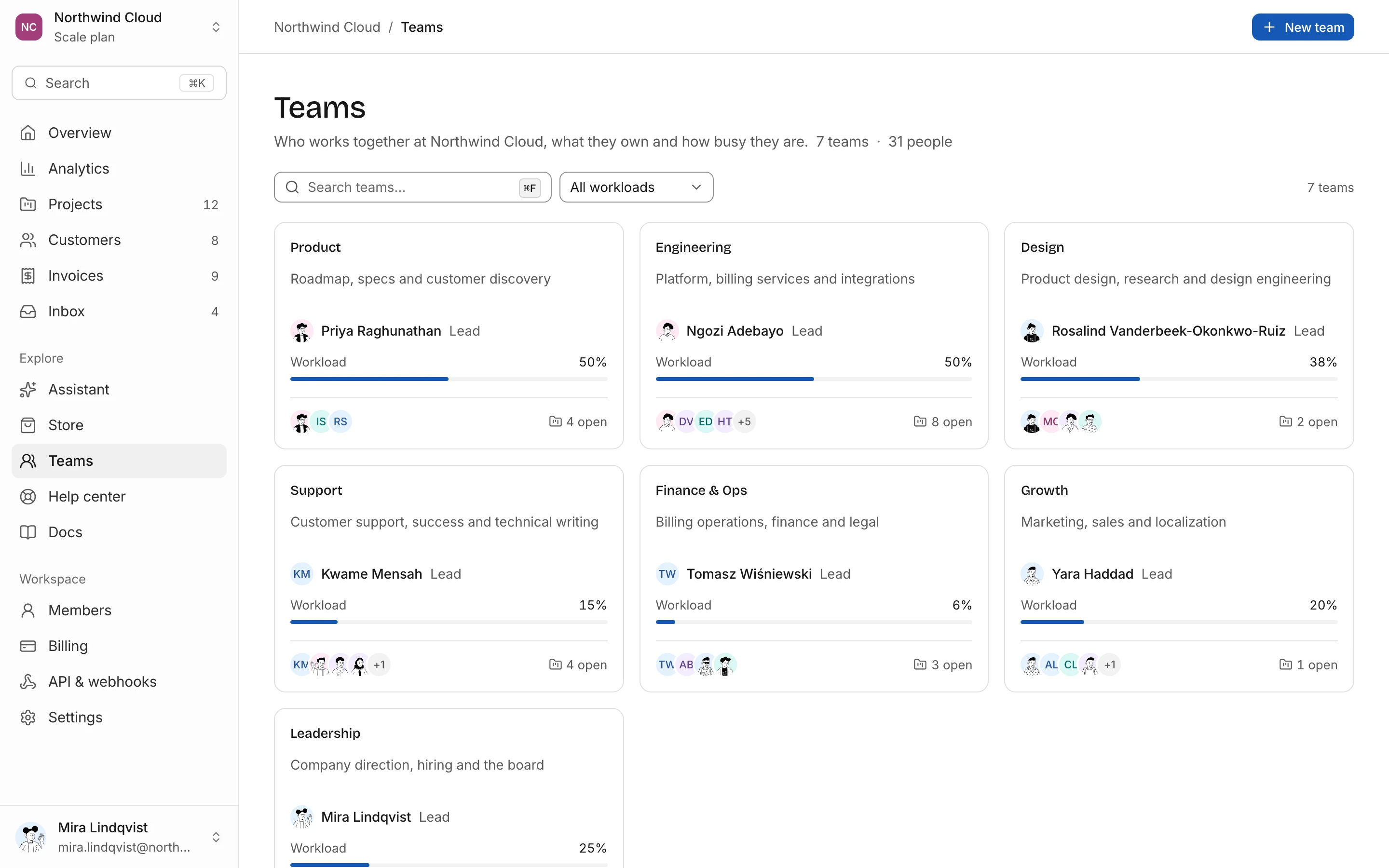Click the Support +1 members badge
Image resolution: width=1389 pixels, height=868 pixels.
pyautogui.click(x=380, y=664)
